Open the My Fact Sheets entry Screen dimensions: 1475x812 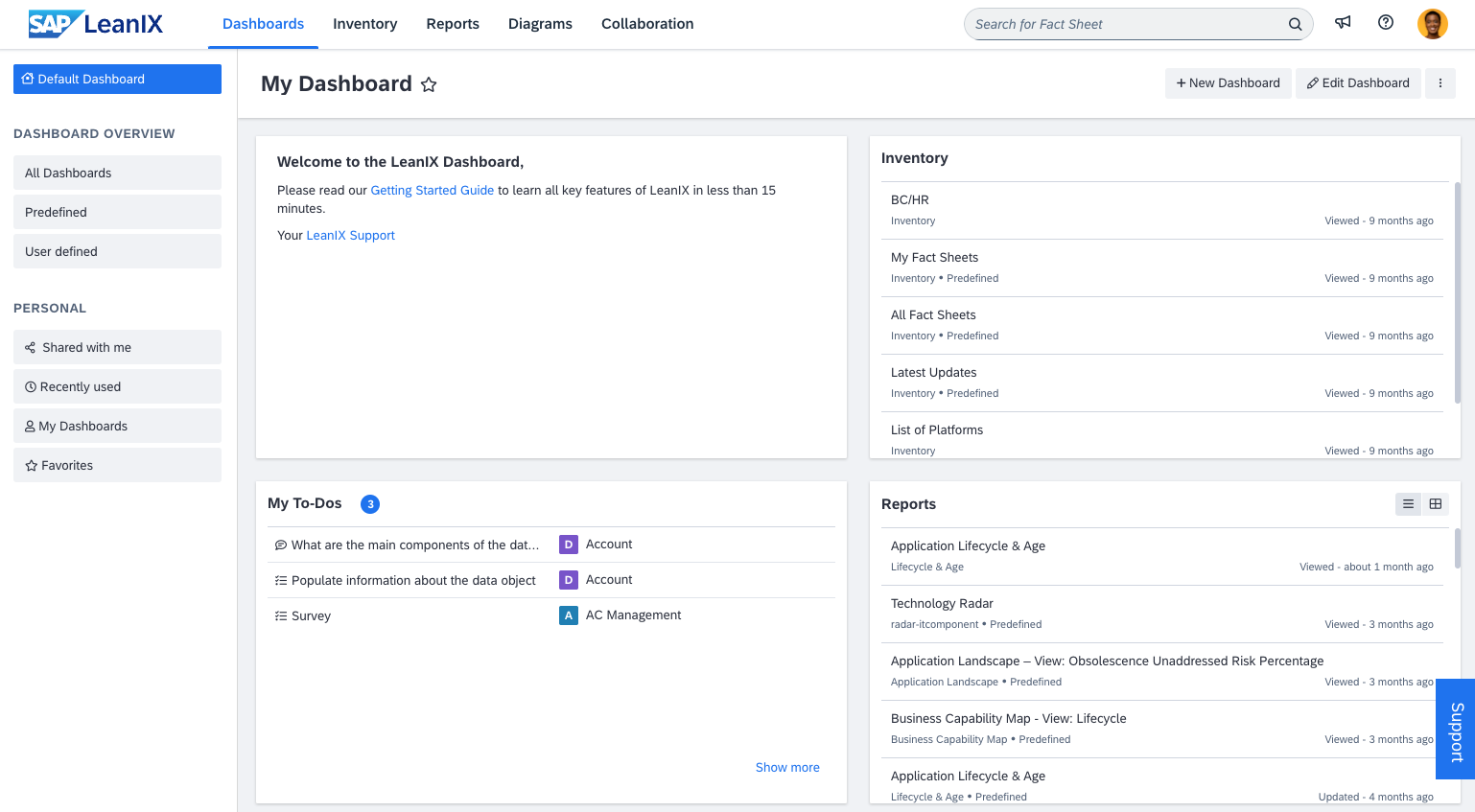click(x=1161, y=267)
